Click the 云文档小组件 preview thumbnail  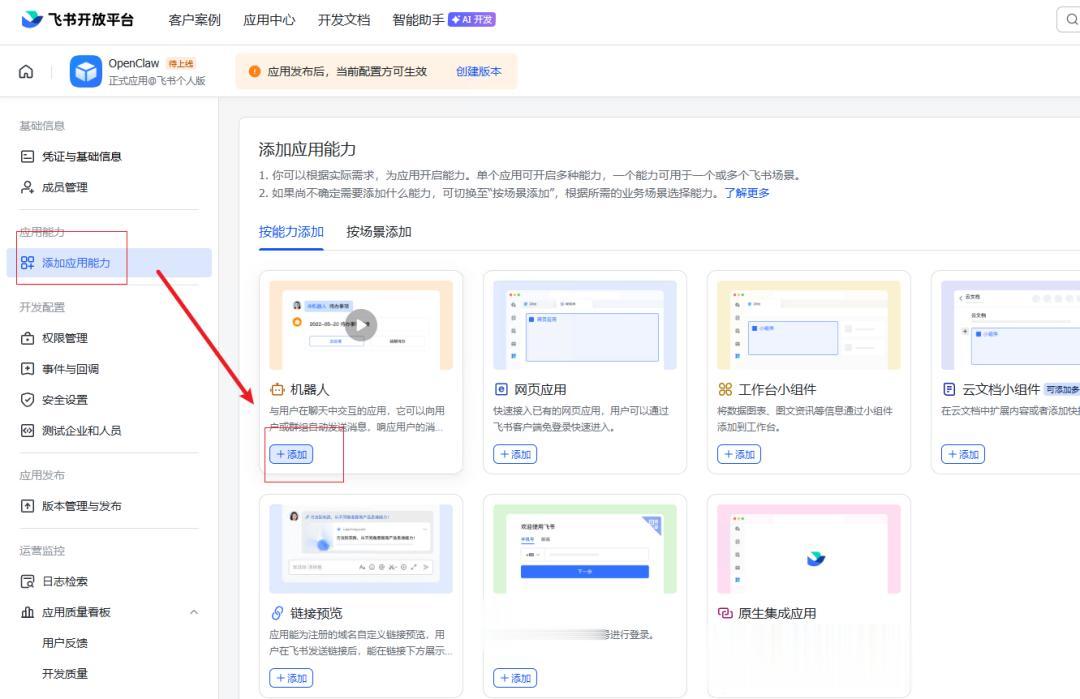click(x=1010, y=325)
